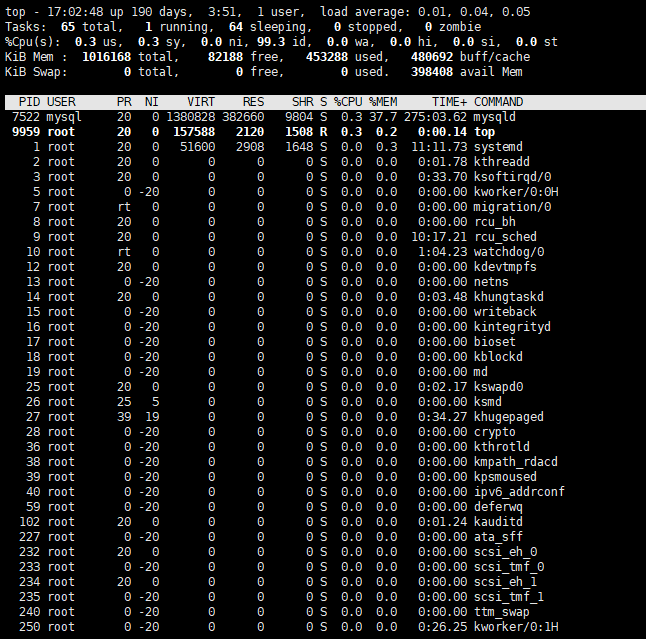Click the %MEM column header
Viewport: 646px width, 639px height.
pos(382,102)
